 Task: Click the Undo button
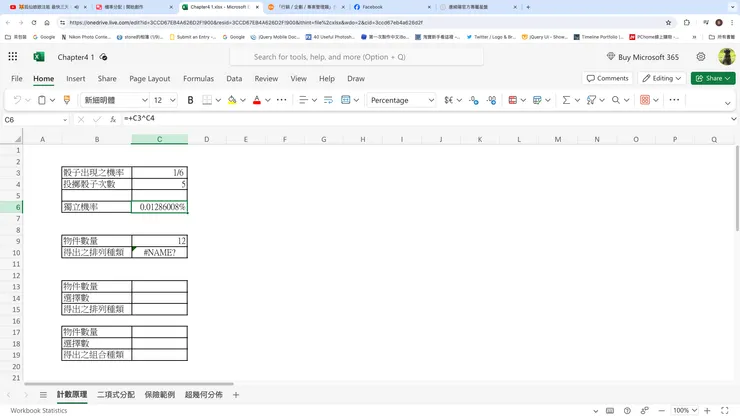click(17, 100)
